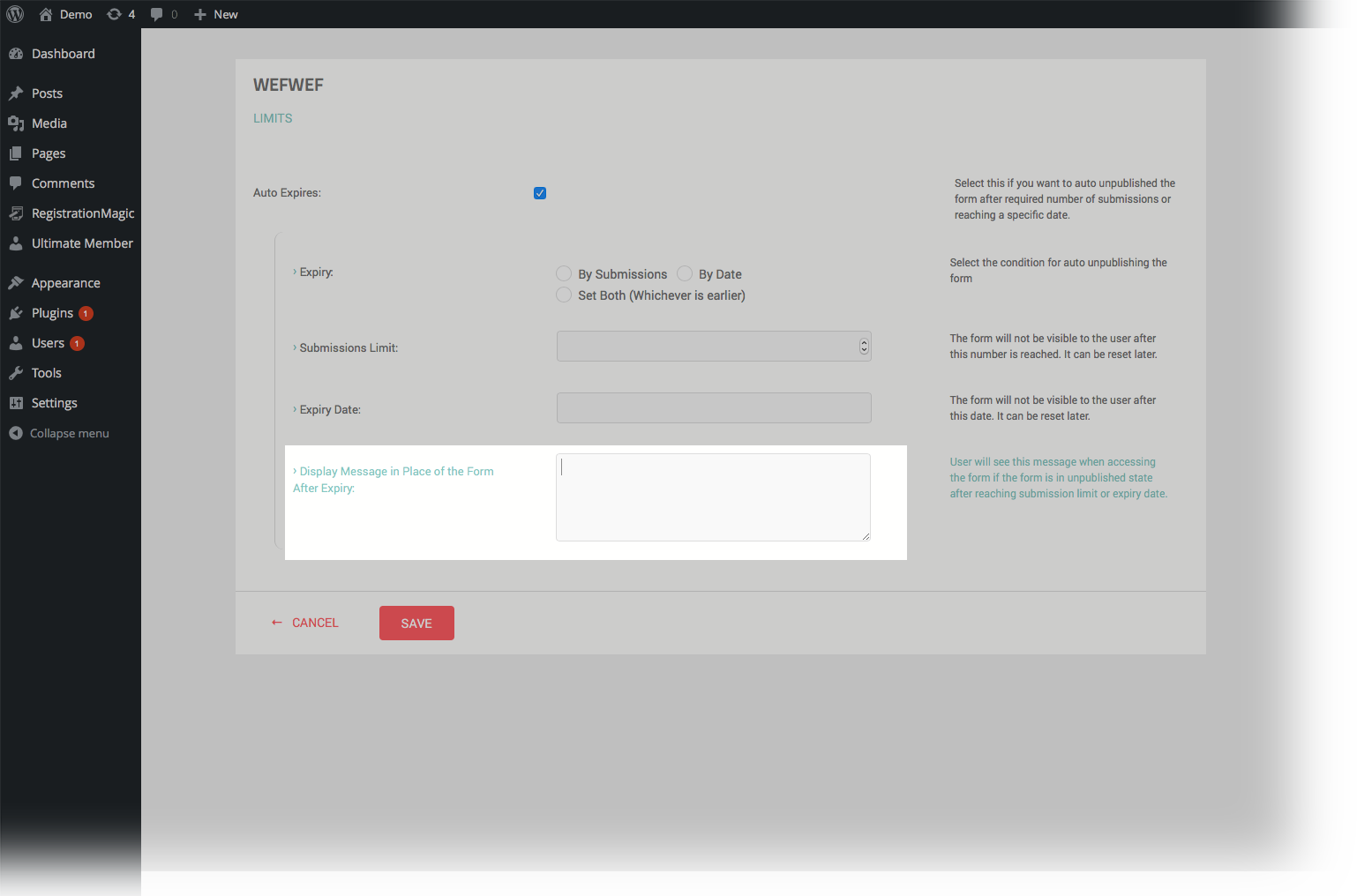Open the Ultimate Member menu

tap(81, 243)
